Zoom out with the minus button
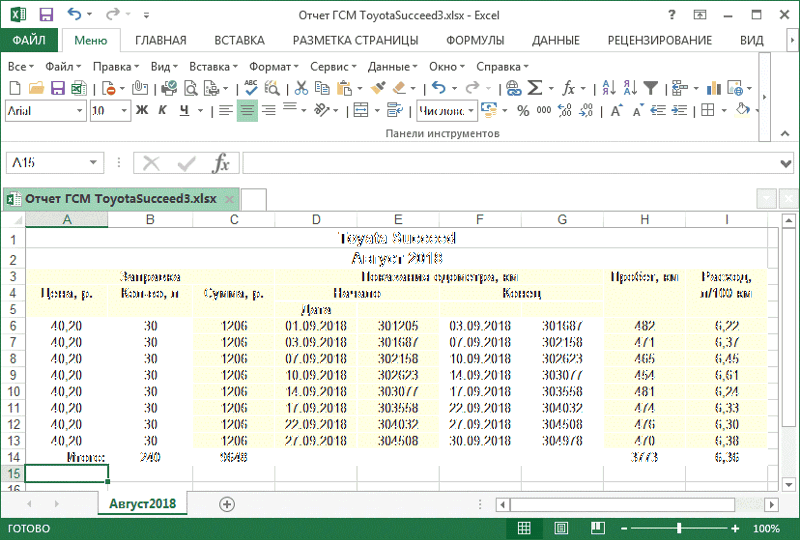This screenshot has width=800, height=540. pos(624,528)
